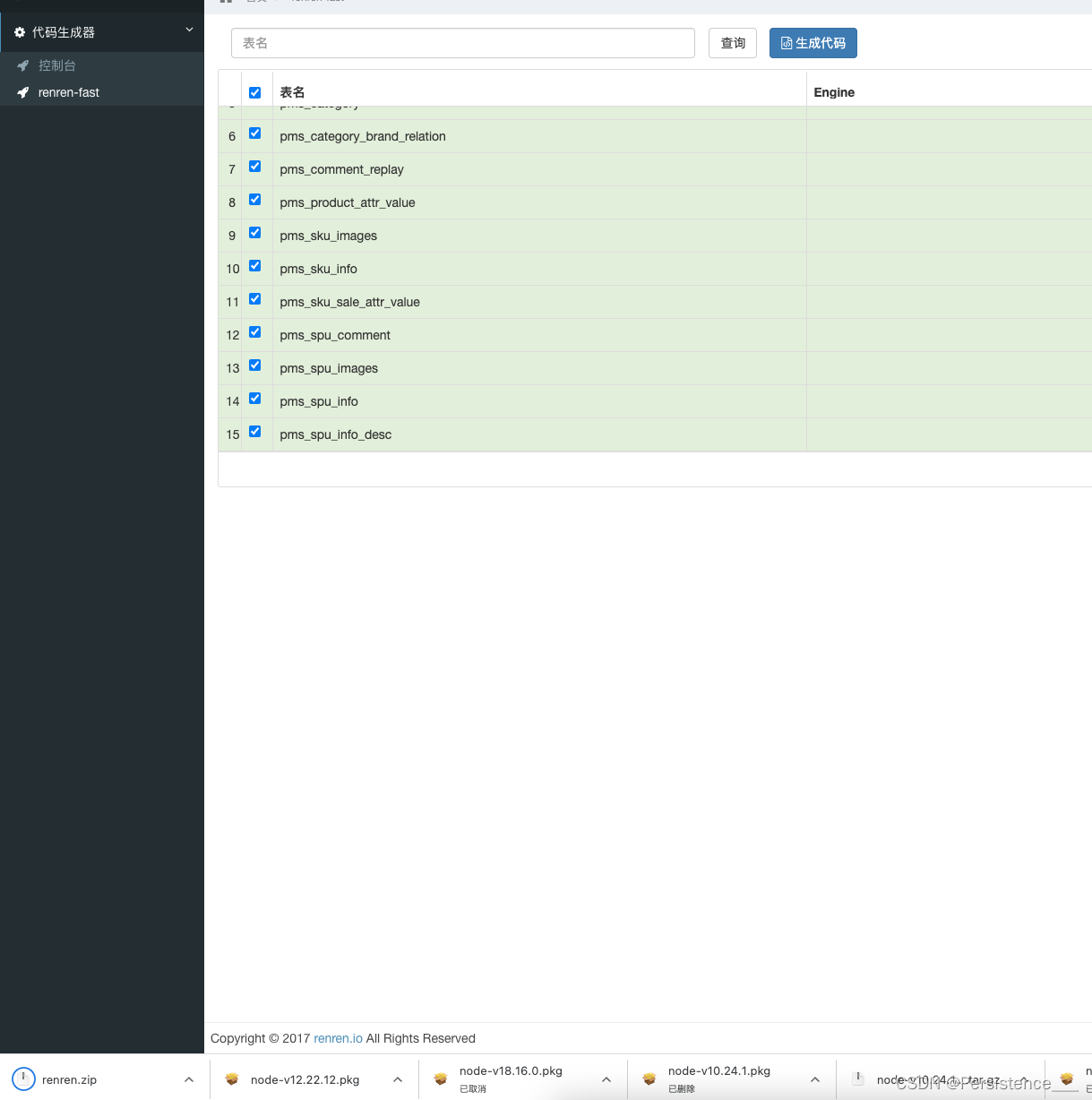This screenshot has height=1100, width=1092.
Task: Click the 生成代码 generate button
Action: pyautogui.click(x=813, y=43)
